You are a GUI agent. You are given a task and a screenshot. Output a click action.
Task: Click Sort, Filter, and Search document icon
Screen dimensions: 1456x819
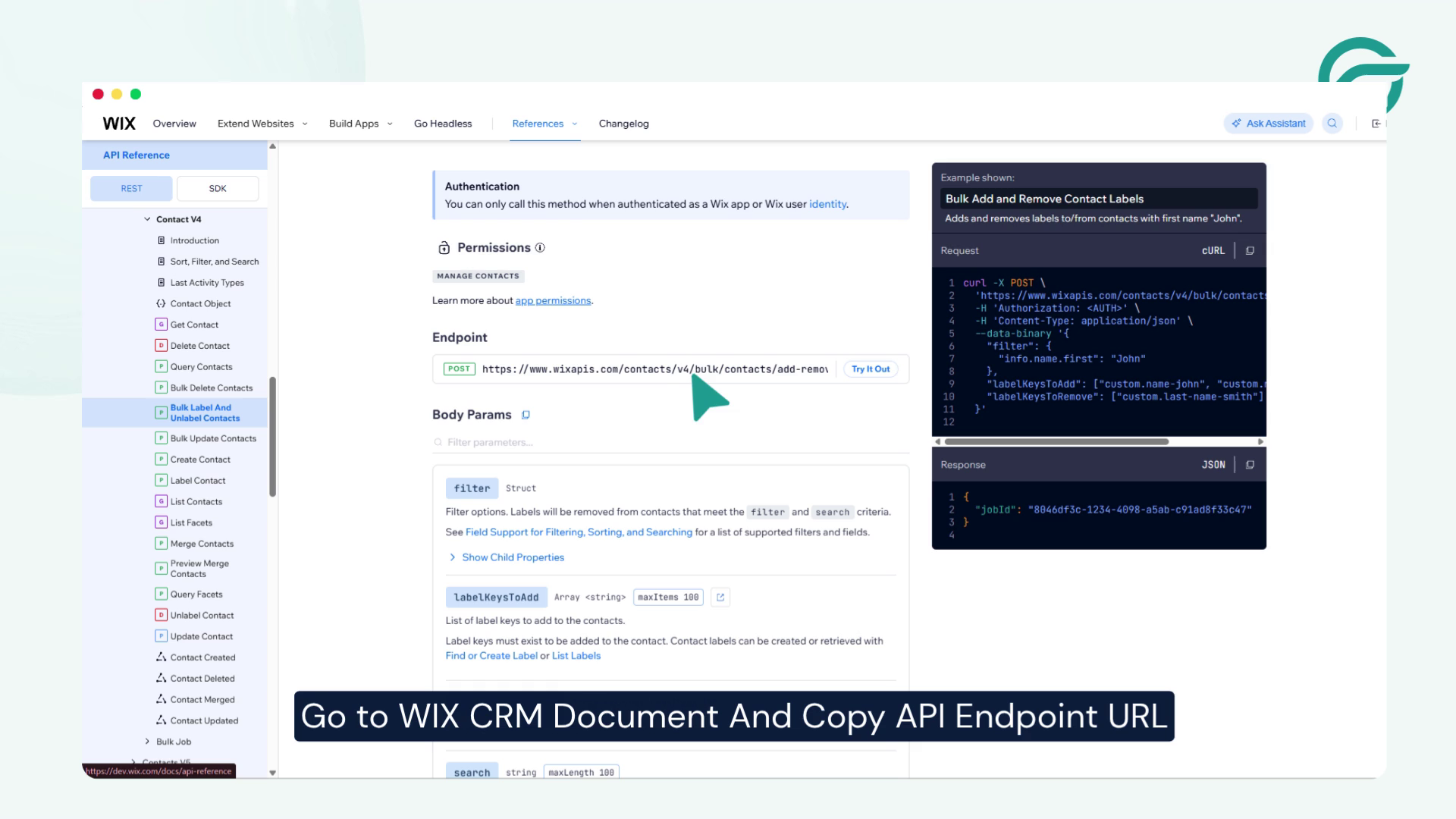pos(161,262)
